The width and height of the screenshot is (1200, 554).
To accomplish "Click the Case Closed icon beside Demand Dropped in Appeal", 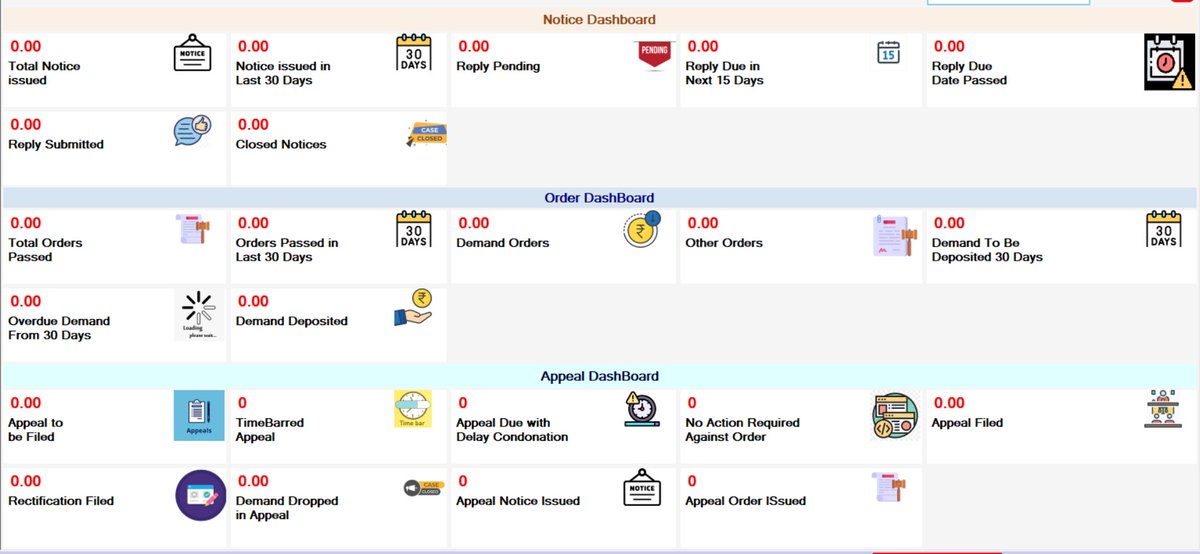I will (x=423, y=488).
